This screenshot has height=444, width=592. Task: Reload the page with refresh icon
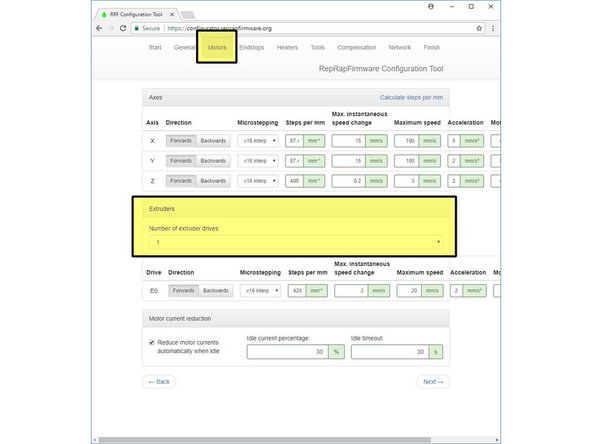[x=123, y=28]
